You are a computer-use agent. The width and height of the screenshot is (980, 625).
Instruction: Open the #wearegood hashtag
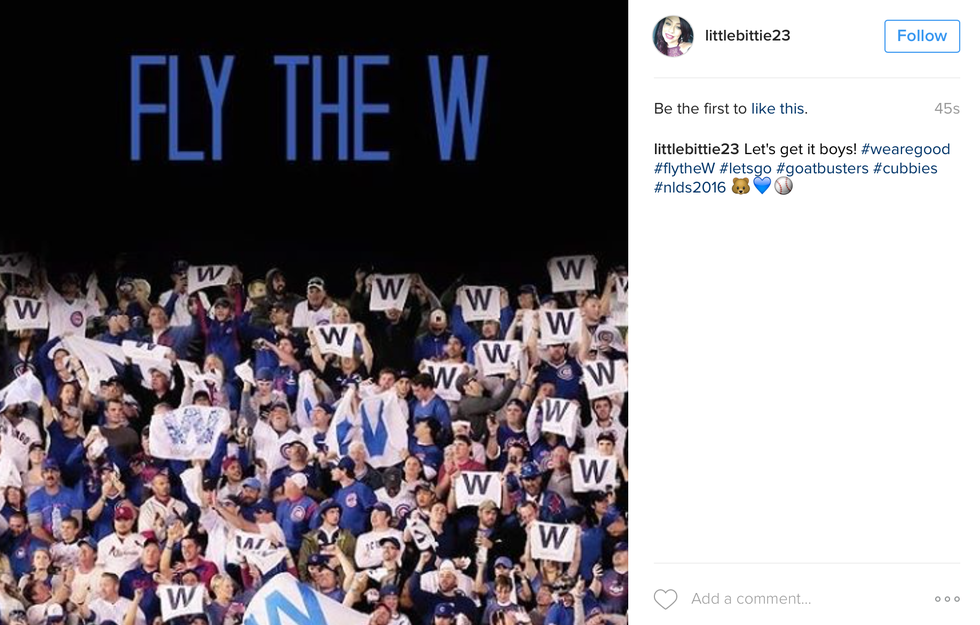905,149
